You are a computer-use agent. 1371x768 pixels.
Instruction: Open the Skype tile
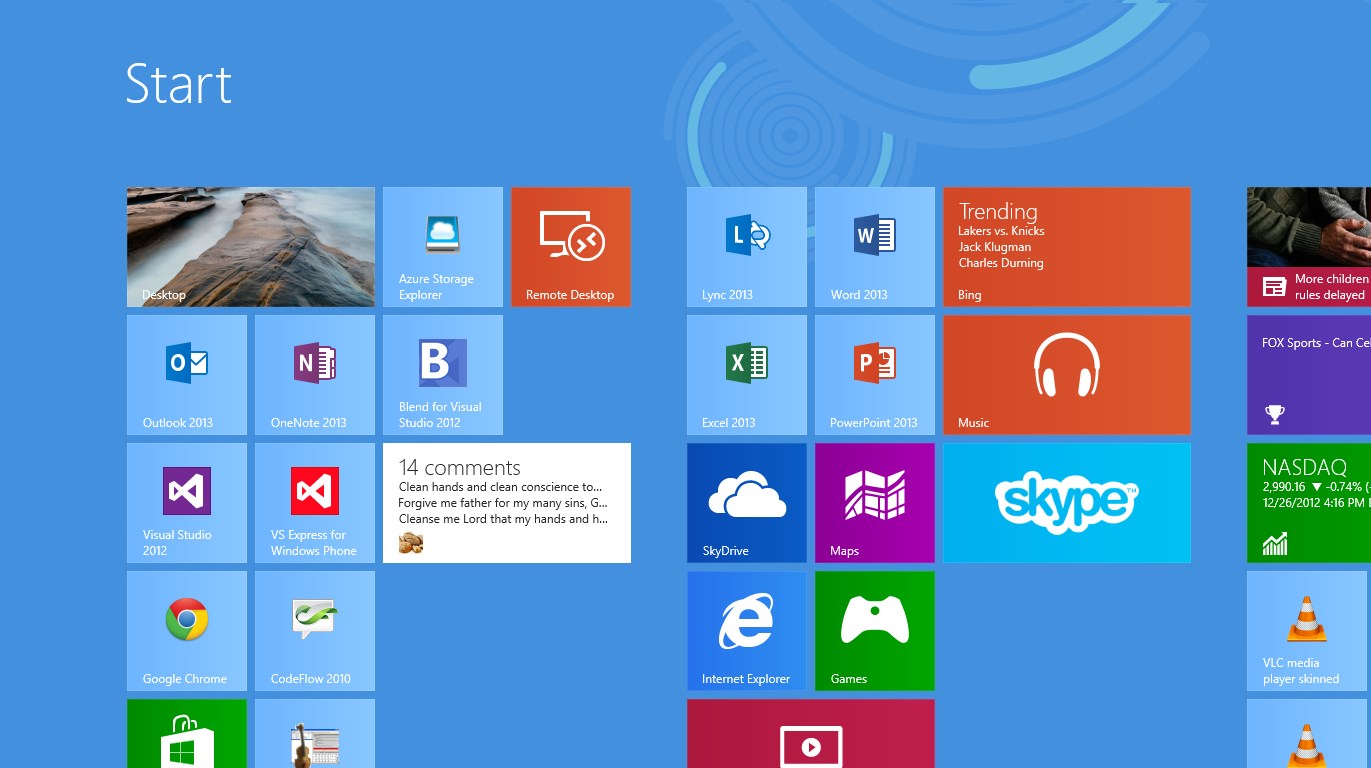tap(1067, 503)
